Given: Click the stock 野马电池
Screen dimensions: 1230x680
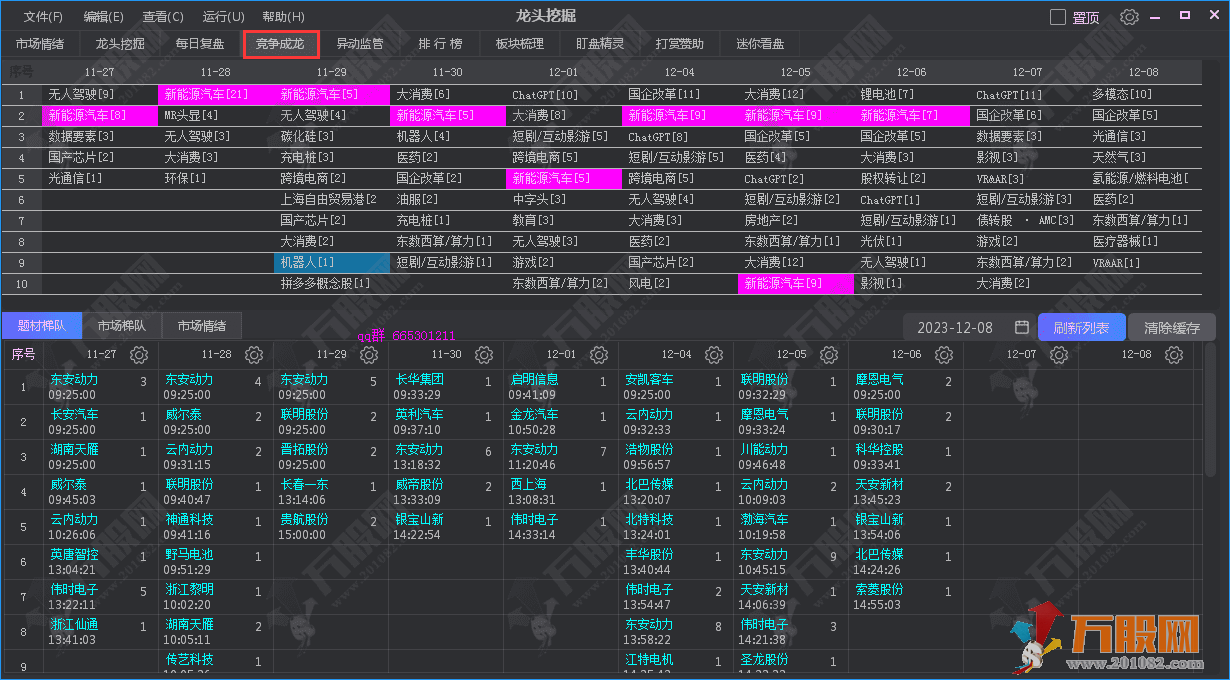Looking at the screenshot, I should pyautogui.click(x=190, y=555).
